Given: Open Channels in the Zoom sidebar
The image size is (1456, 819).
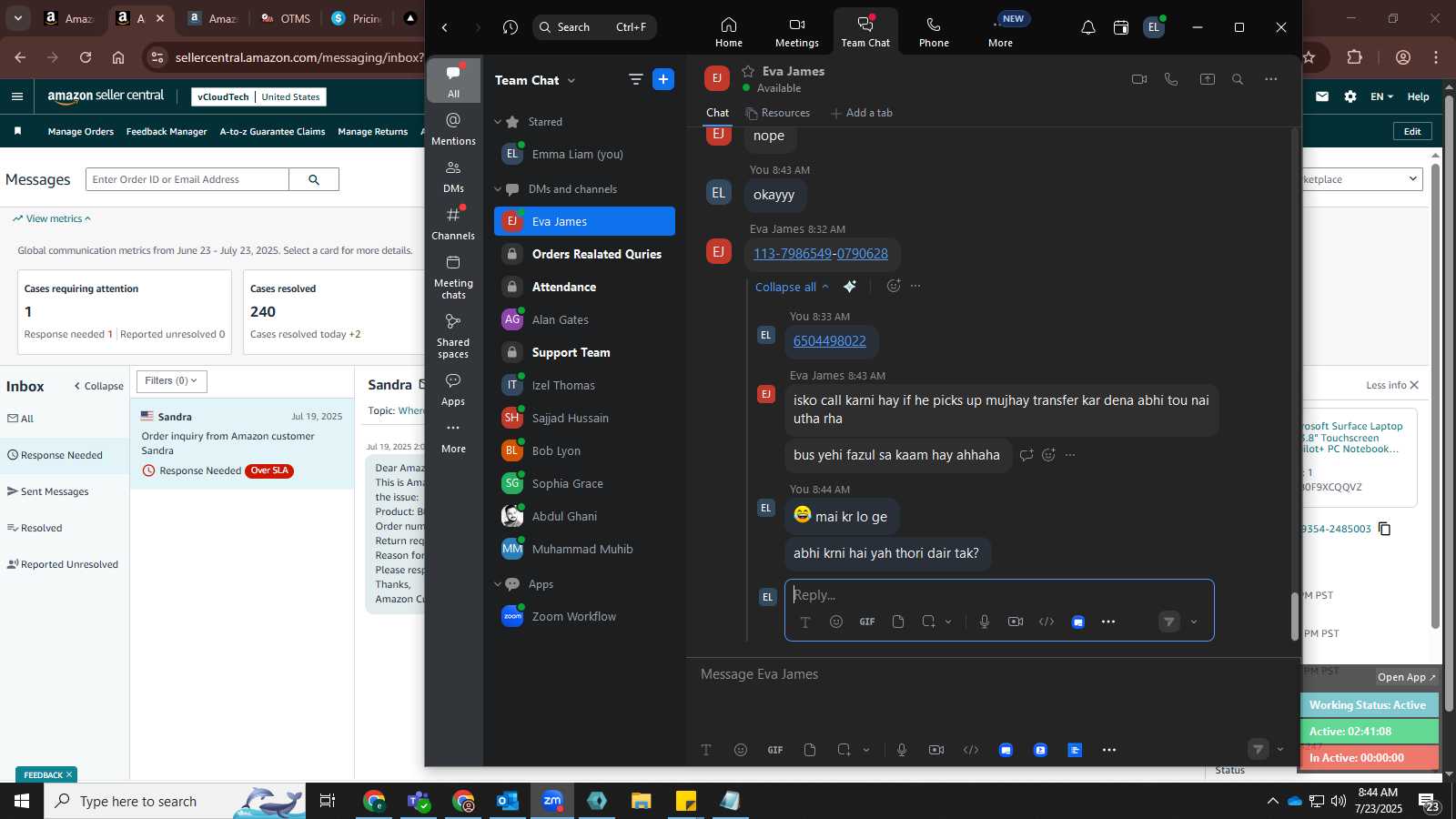Looking at the screenshot, I should [453, 223].
